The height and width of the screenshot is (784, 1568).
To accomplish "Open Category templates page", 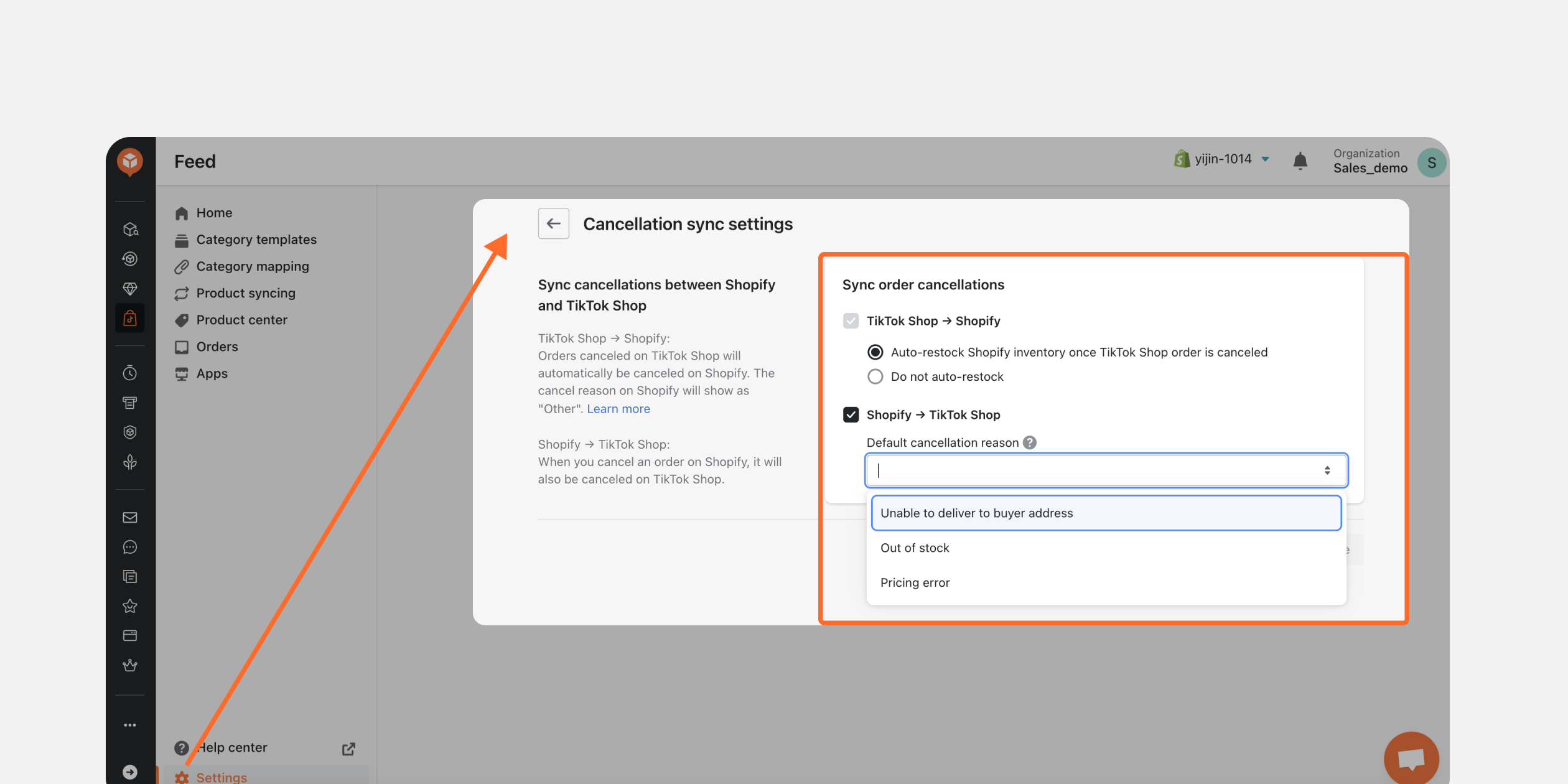I will click(x=256, y=240).
